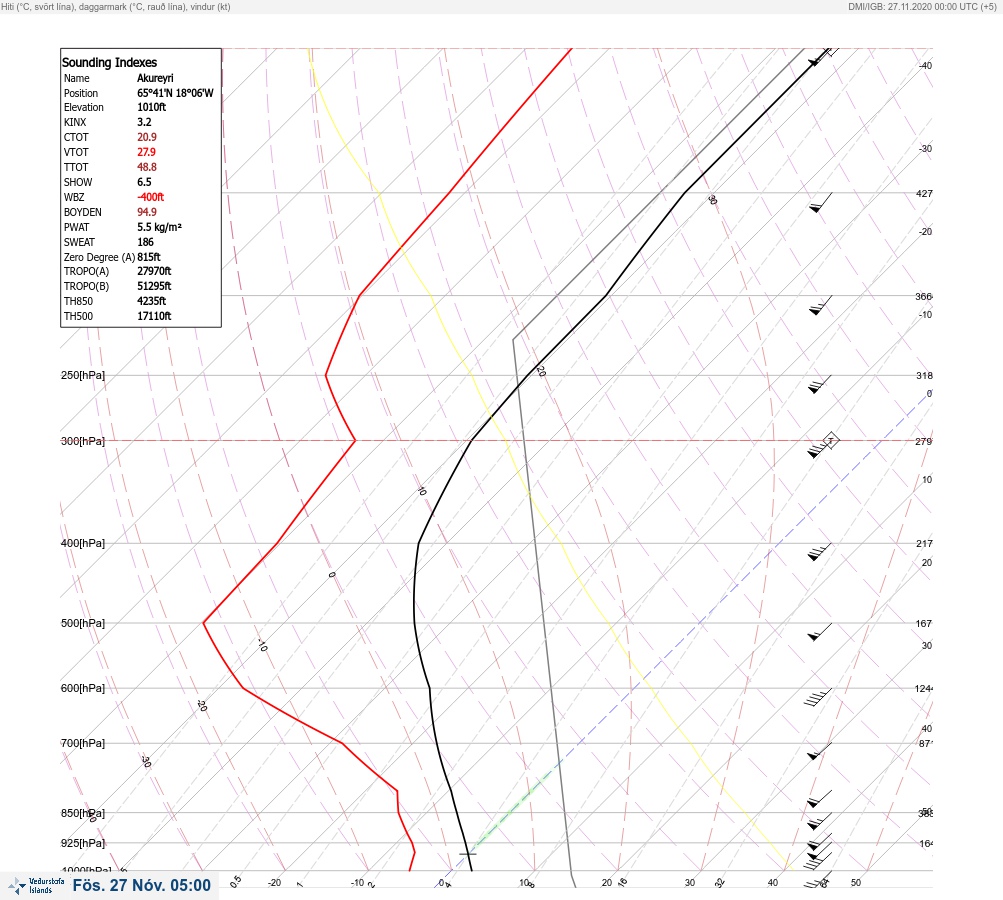The width and height of the screenshot is (1003, 900).
Task: Click the '500[hPa]' pressure label
Action: pyautogui.click(x=83, y=623)
